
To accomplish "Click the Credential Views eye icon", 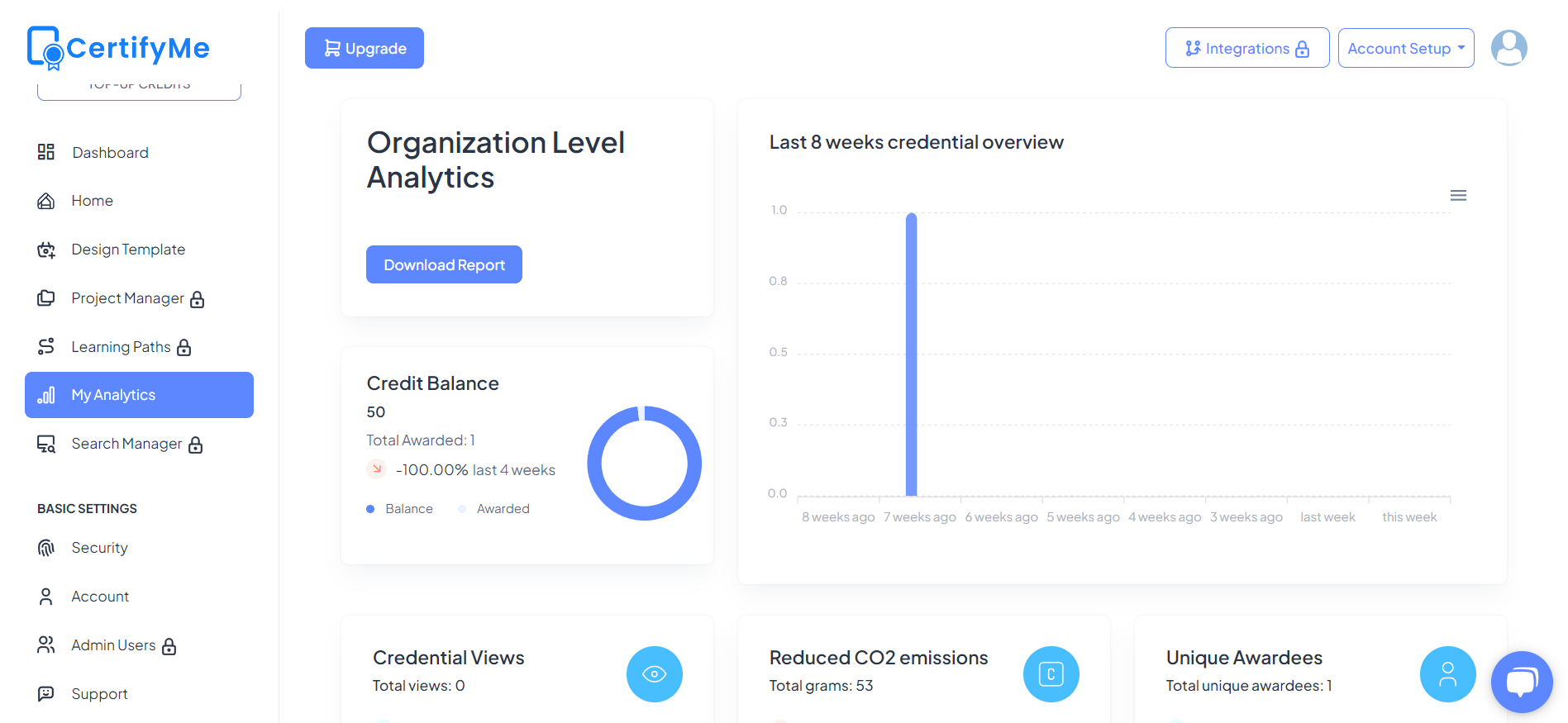I will click(655, 674).
